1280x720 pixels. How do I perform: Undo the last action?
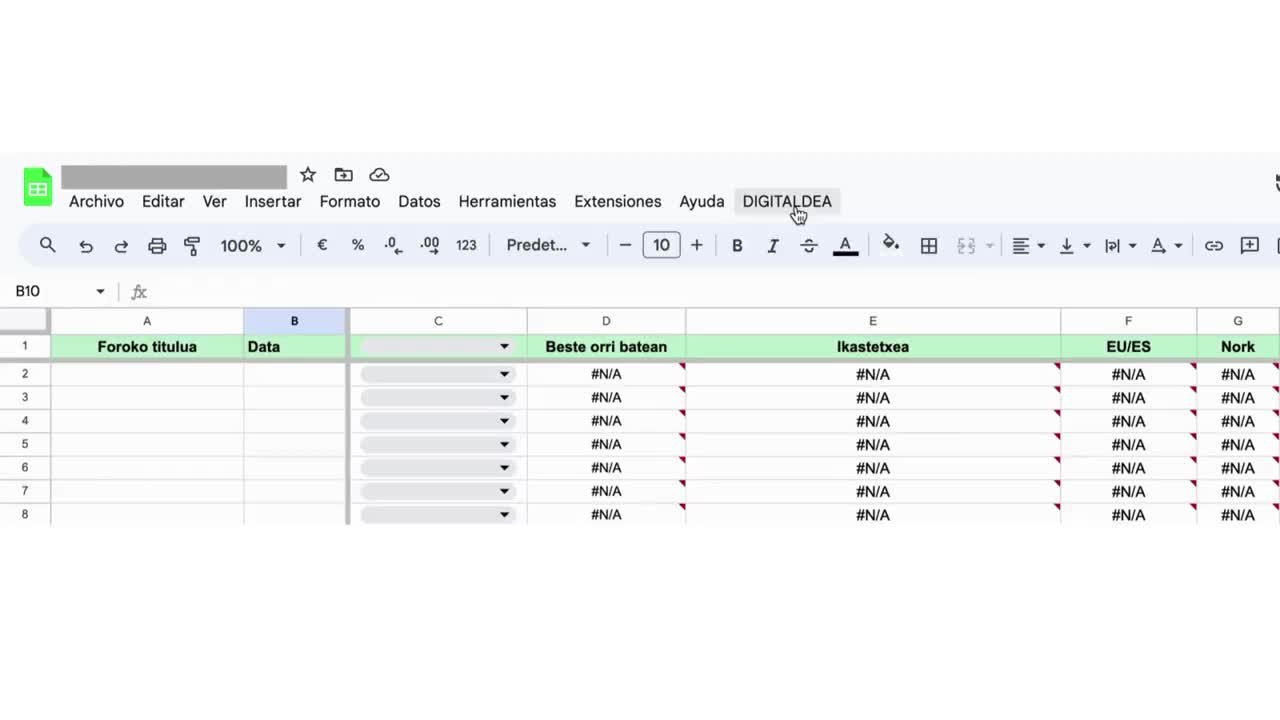86,246
